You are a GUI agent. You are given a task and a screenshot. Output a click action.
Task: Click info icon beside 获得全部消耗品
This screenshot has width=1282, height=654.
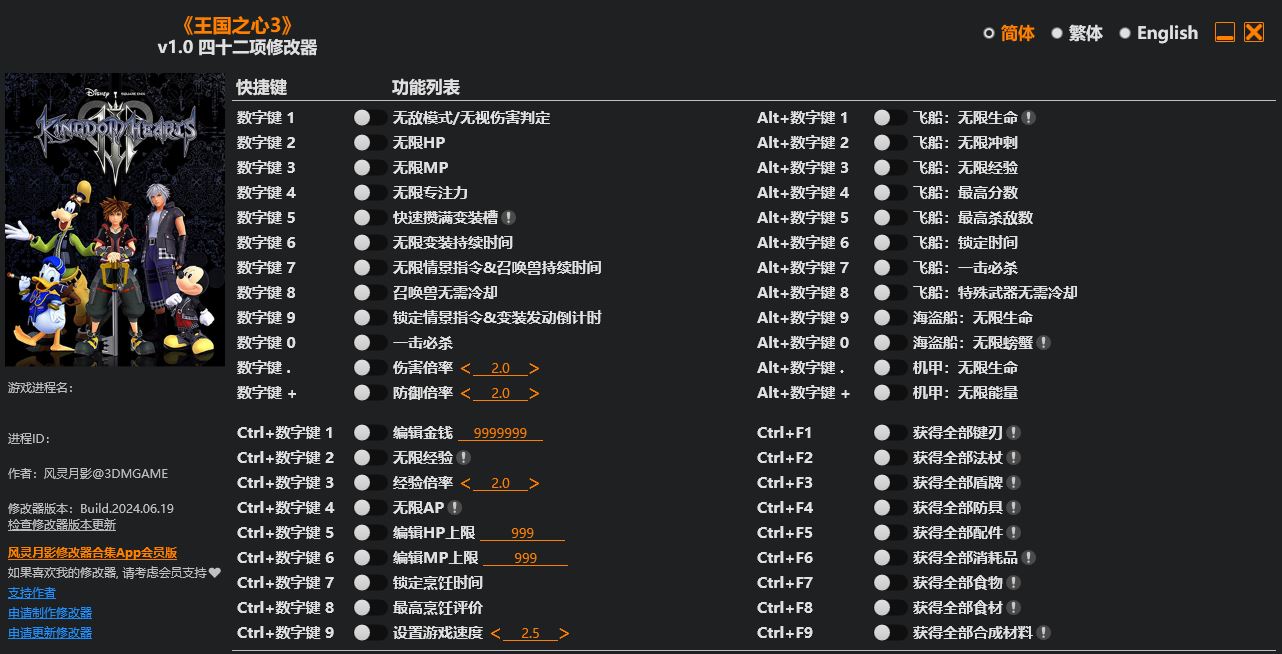point(1029,558)
